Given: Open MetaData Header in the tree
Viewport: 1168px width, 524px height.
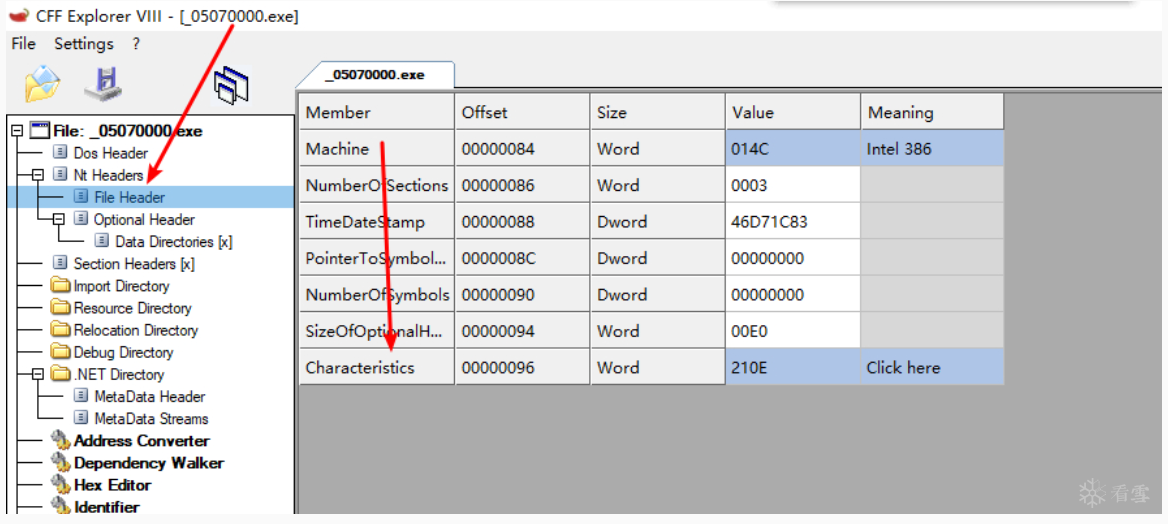Looking at the screenshot, I should [x=150, y=397].
